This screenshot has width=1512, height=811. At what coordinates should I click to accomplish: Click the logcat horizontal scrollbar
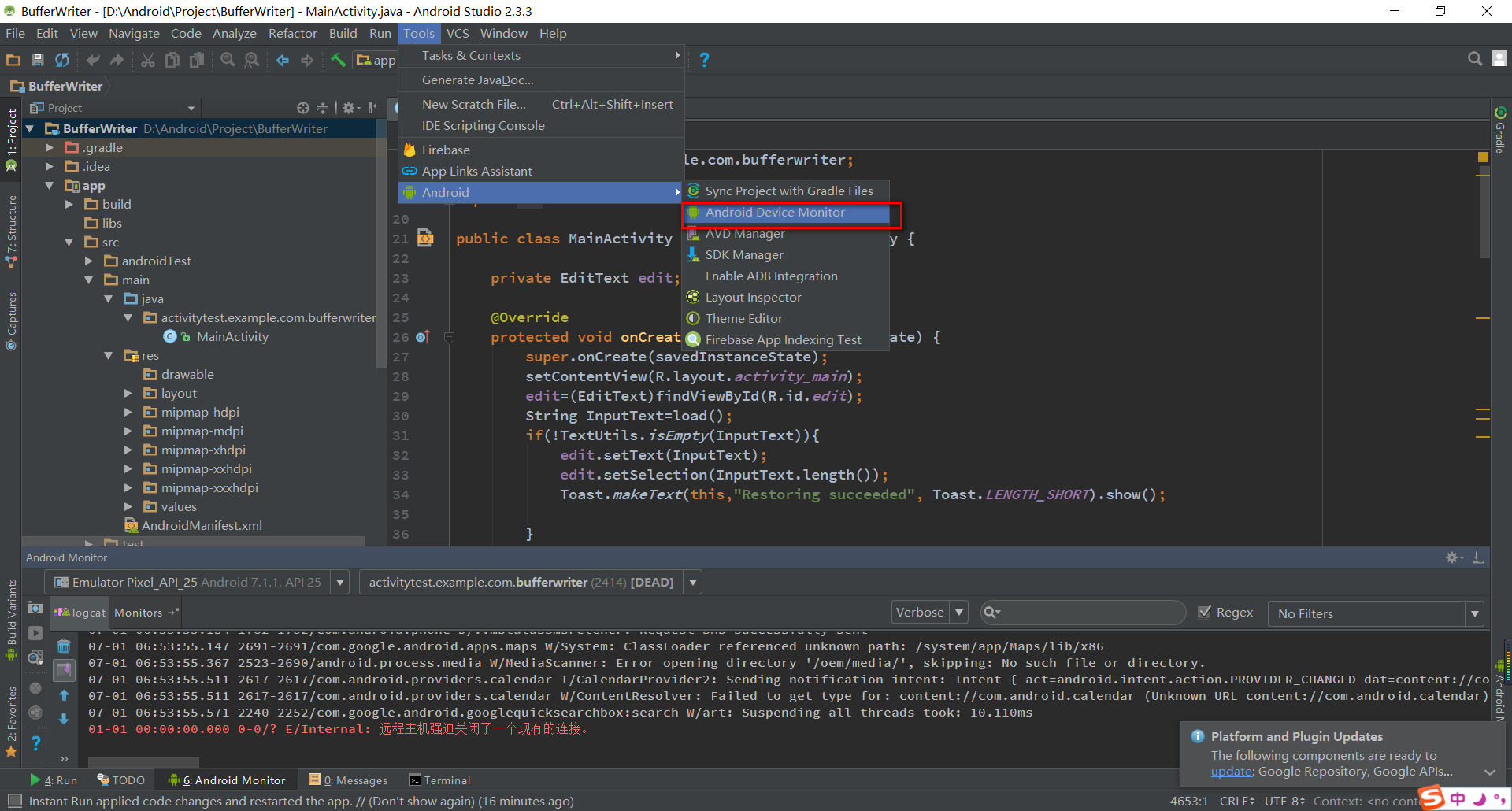click(x=143, y=762)
